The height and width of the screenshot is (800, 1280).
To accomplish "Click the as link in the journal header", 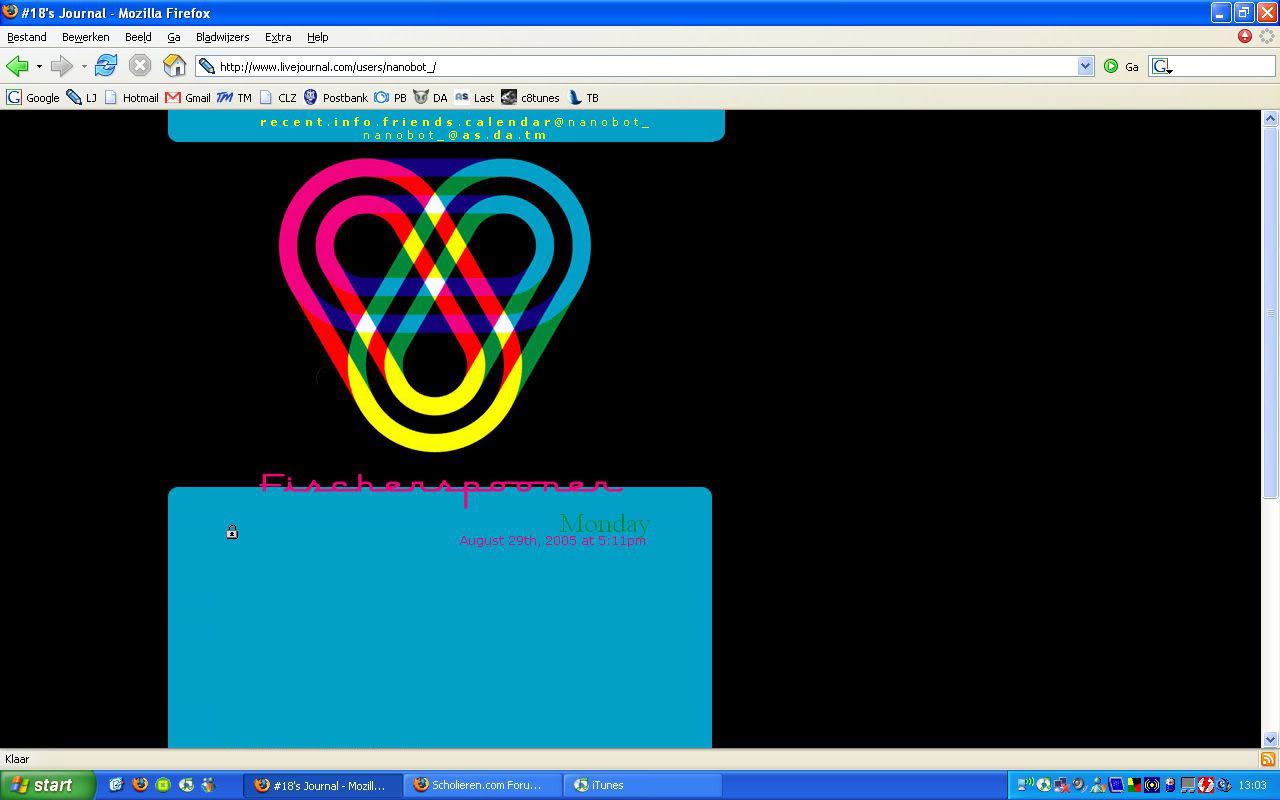I will point(471,135).
